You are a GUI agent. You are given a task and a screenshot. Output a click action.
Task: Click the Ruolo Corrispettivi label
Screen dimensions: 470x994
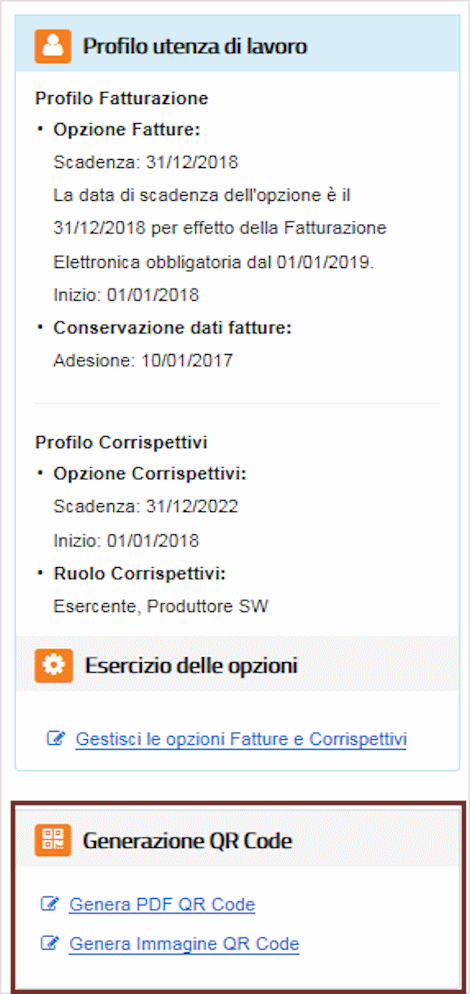140,574
